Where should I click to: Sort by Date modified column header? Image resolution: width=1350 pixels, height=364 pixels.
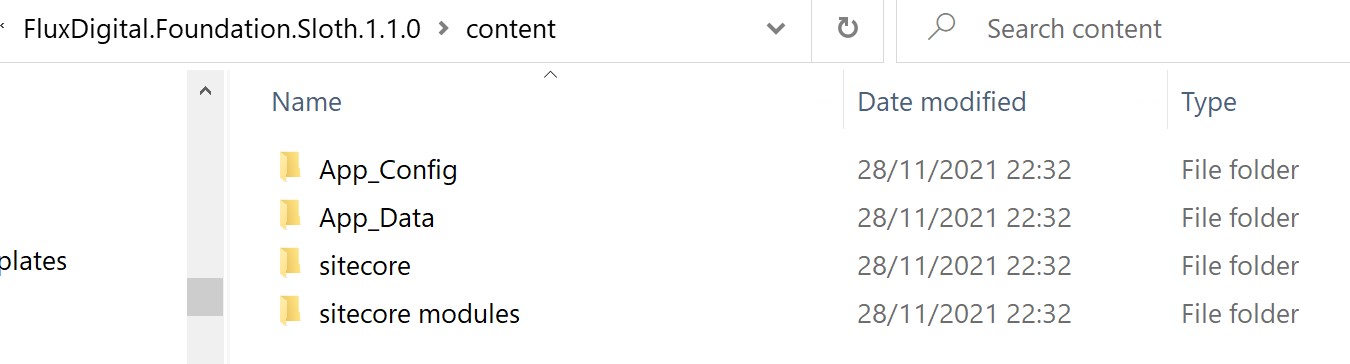point(942,102)
